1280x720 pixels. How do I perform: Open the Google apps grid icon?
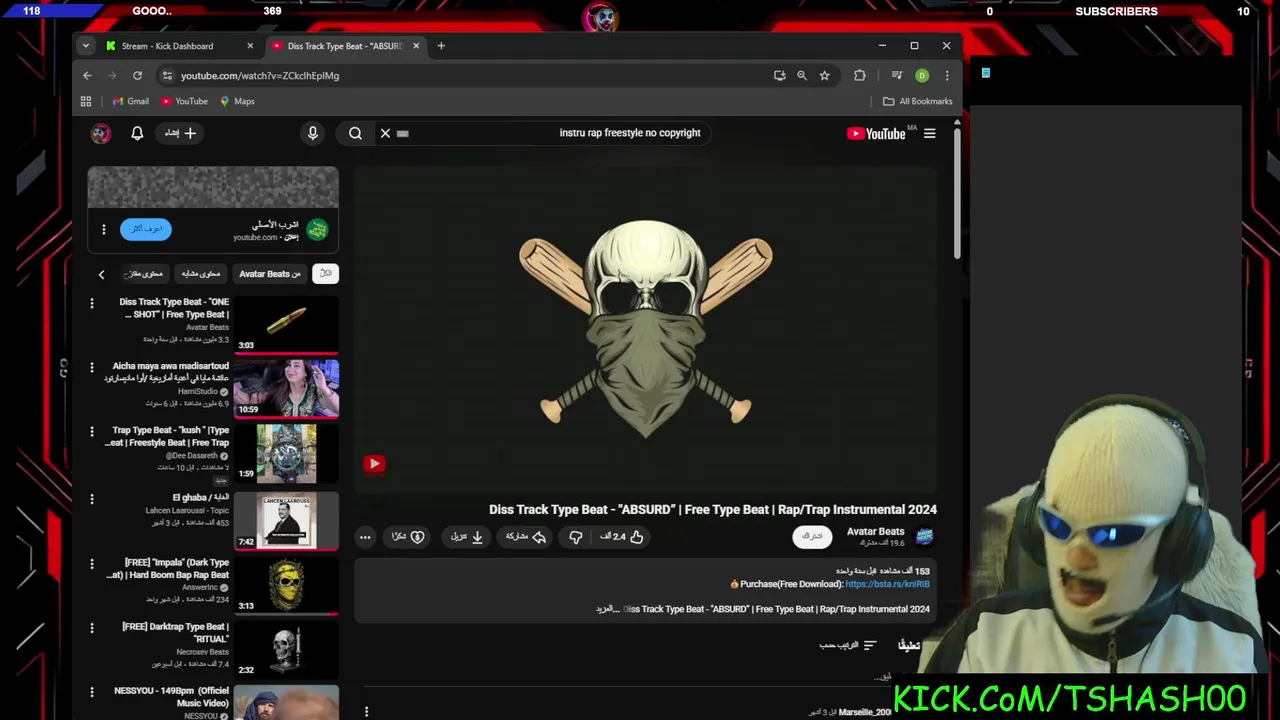[x=86, y=101]
